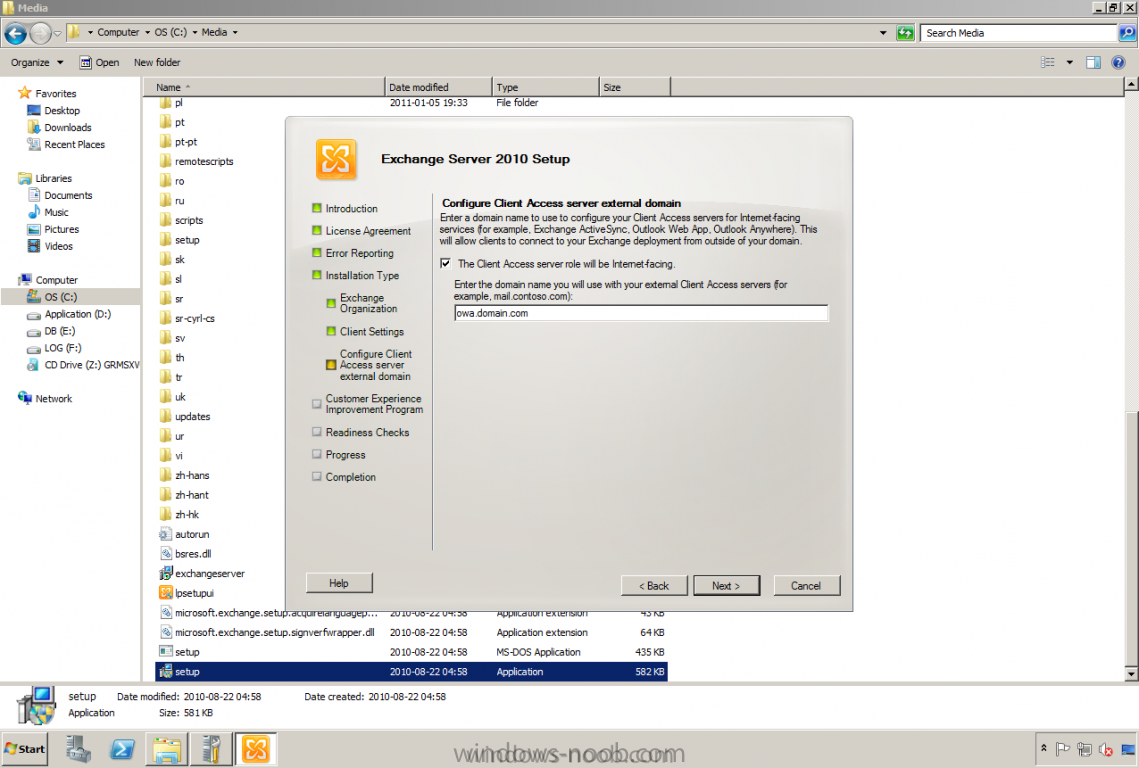Expand the OS (C:) breadcrumb dropdown arrow
This screenshot has height=768, width=1139.
195,33
